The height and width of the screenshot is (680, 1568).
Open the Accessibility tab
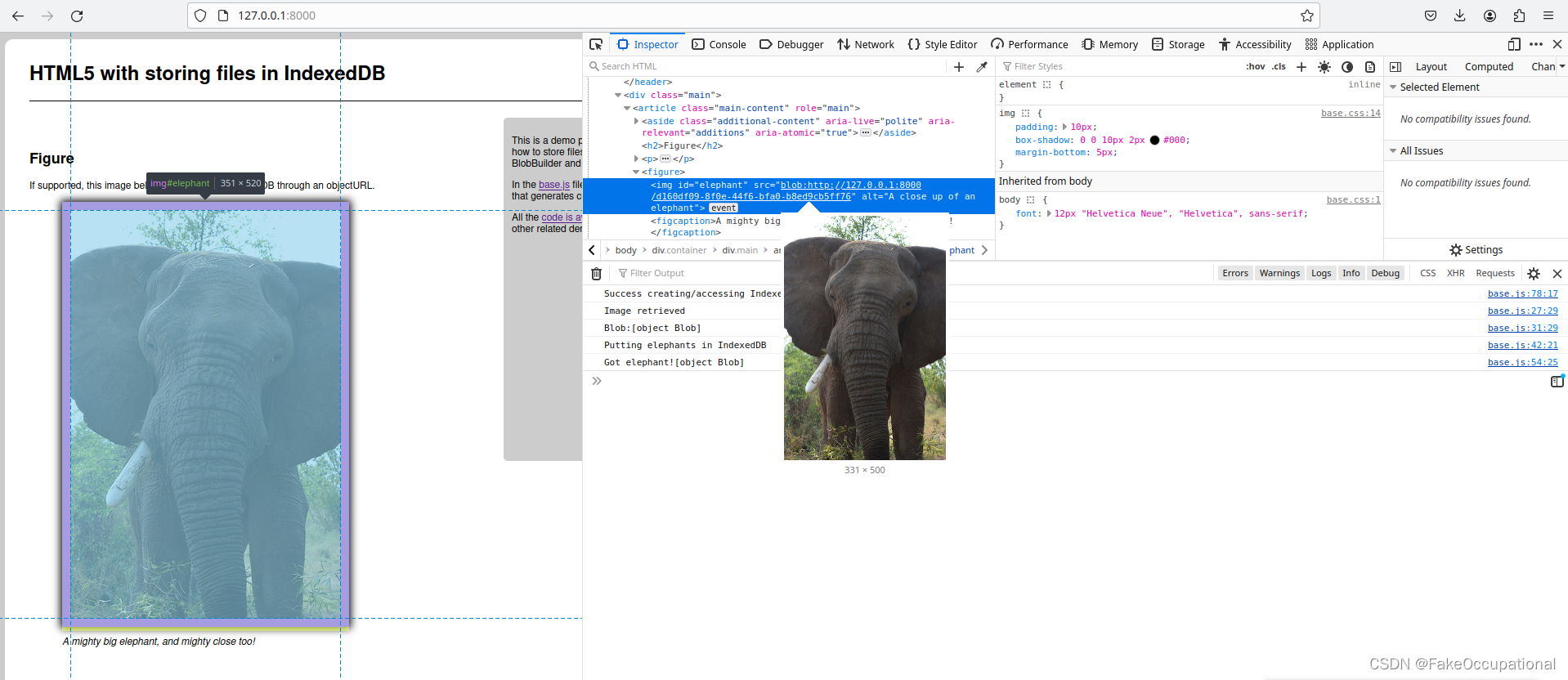pos(1255,44)
